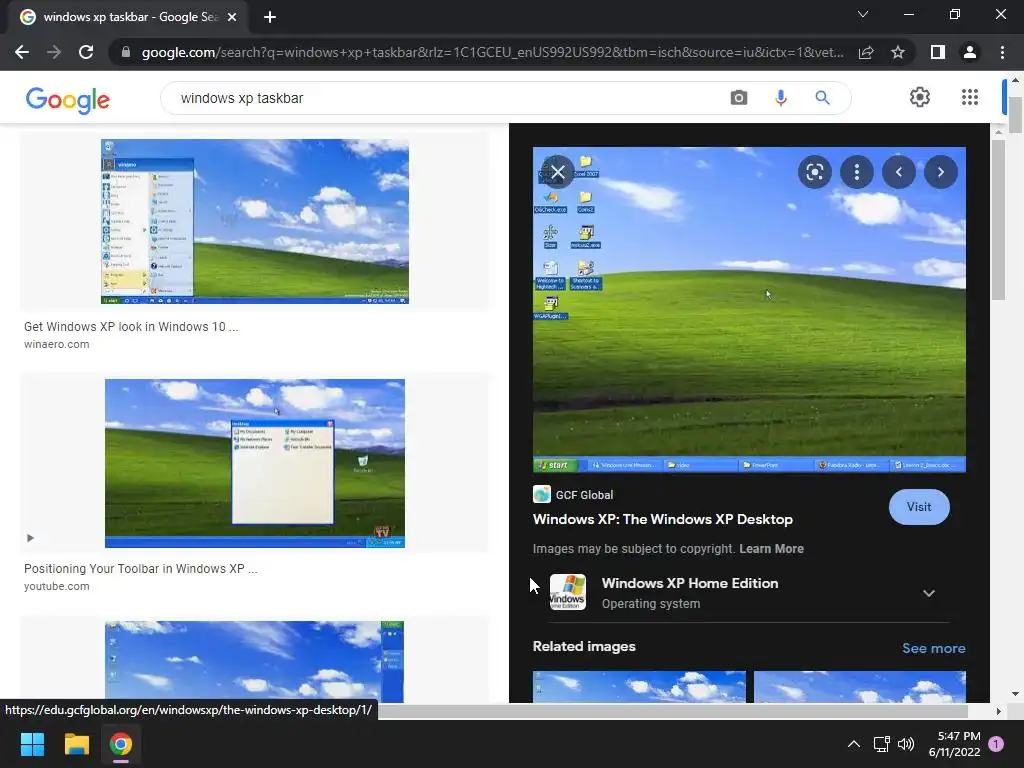Open the clock showing 5:47 PM
This screenshot has width=1024, height=768.
[x=955, y=744]
